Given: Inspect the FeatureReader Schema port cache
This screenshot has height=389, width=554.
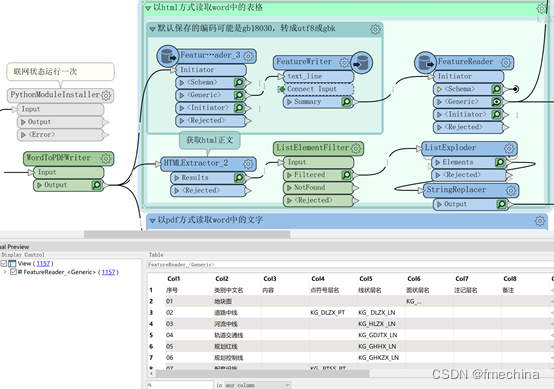Looking at the screenshot, I should [496, 89].
